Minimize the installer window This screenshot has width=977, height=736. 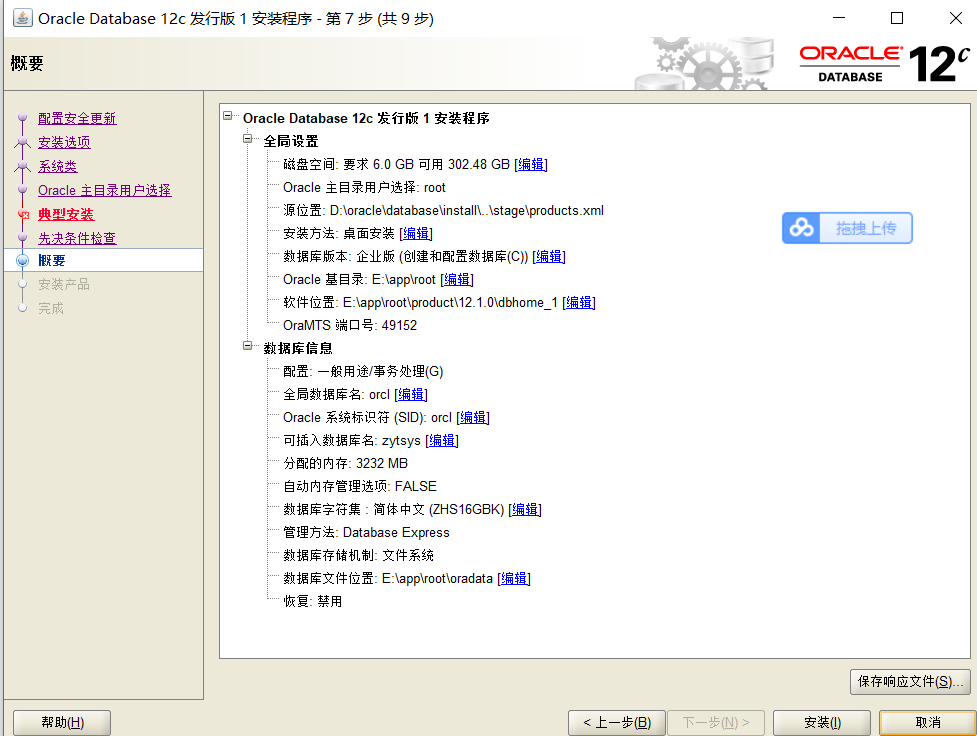point(839,18)
